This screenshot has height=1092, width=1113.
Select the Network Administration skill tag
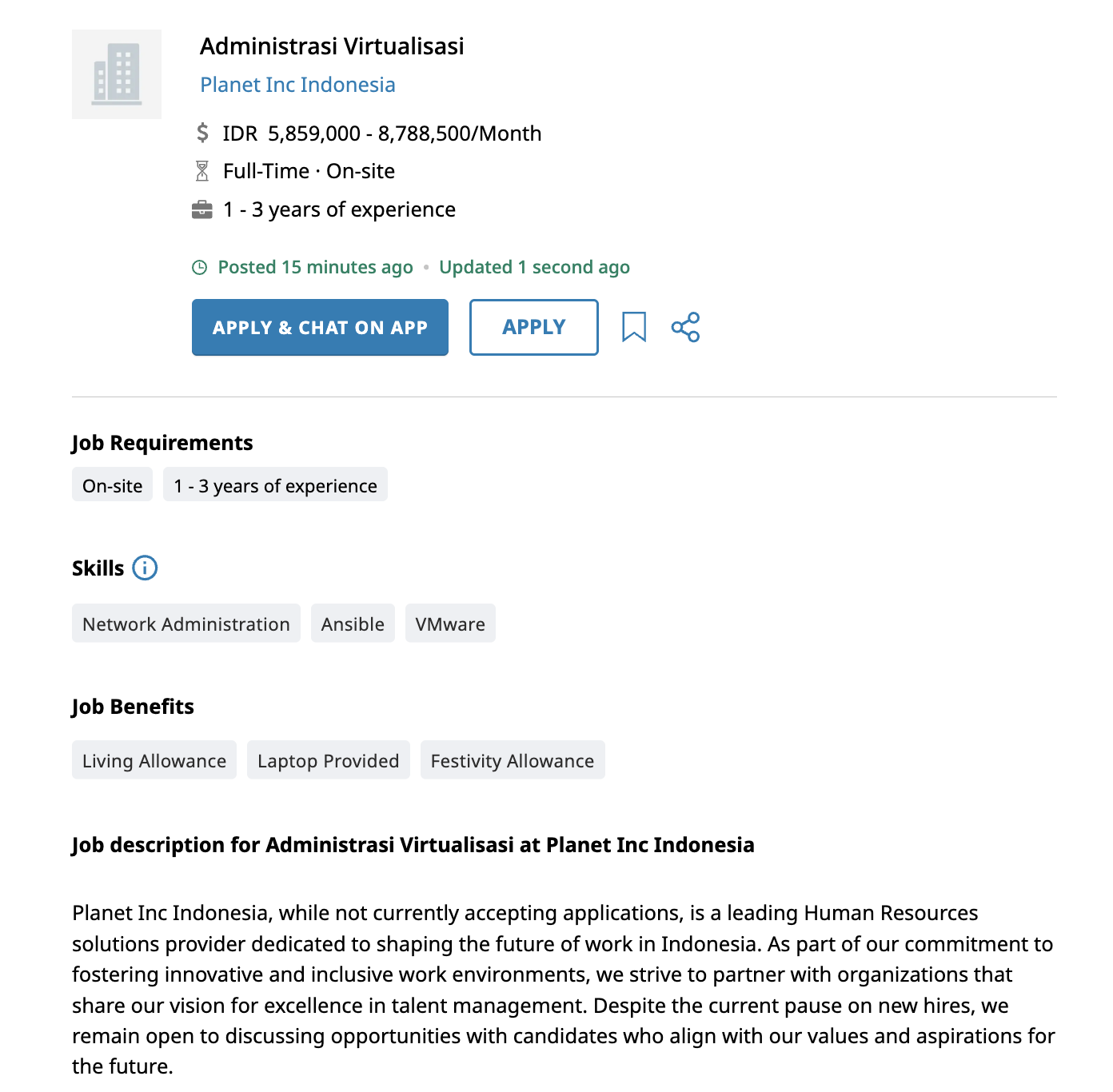(x=185, y=624)
